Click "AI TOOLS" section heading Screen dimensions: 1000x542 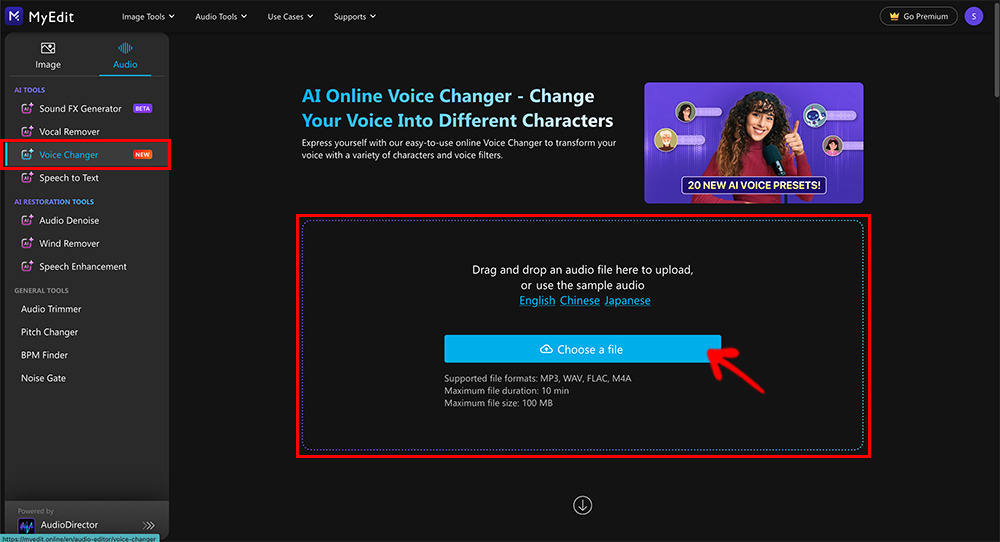29,90
